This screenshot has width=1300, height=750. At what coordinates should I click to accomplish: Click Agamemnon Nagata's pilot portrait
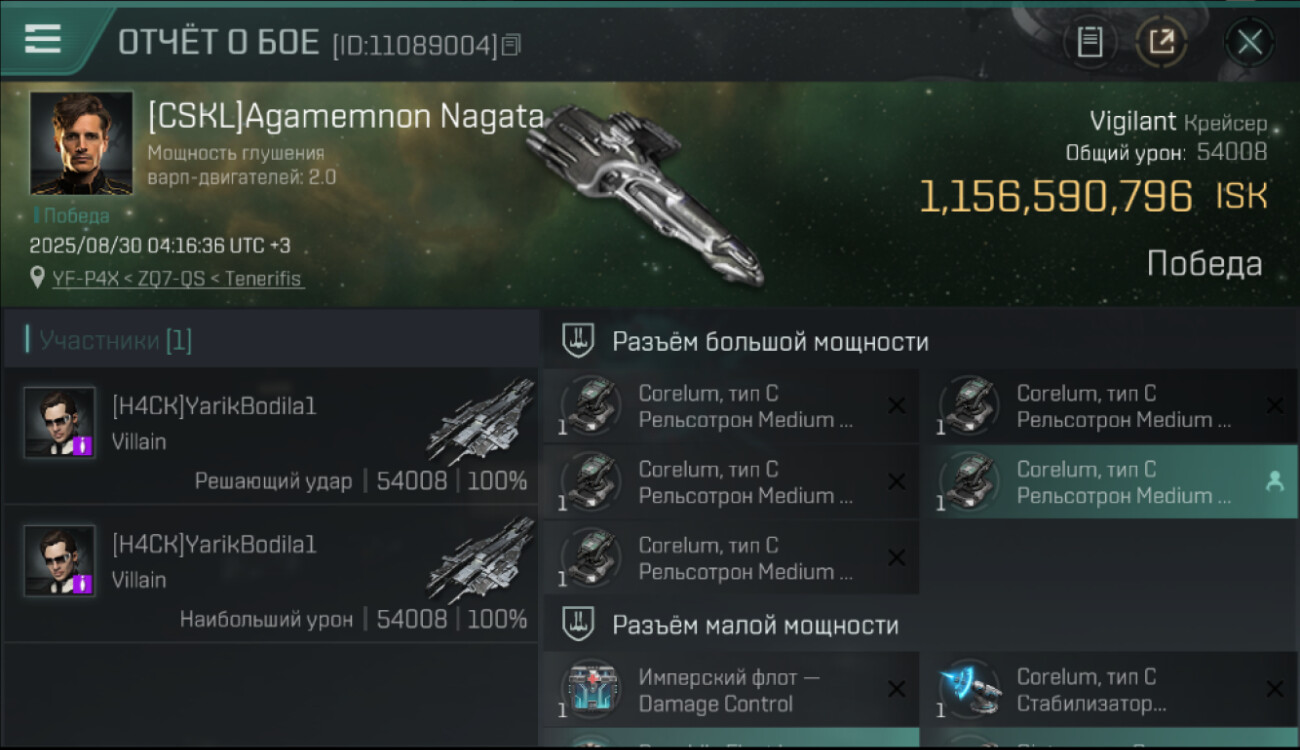click(x=81, y=143)
